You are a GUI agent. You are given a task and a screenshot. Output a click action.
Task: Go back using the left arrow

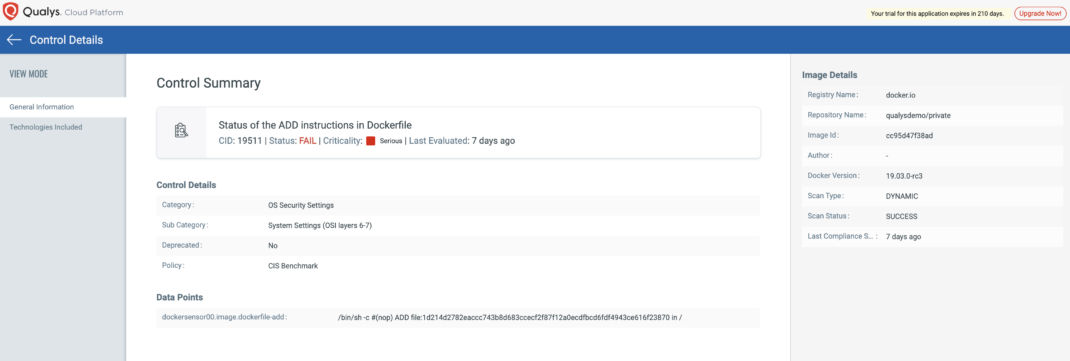click(14, 40)
